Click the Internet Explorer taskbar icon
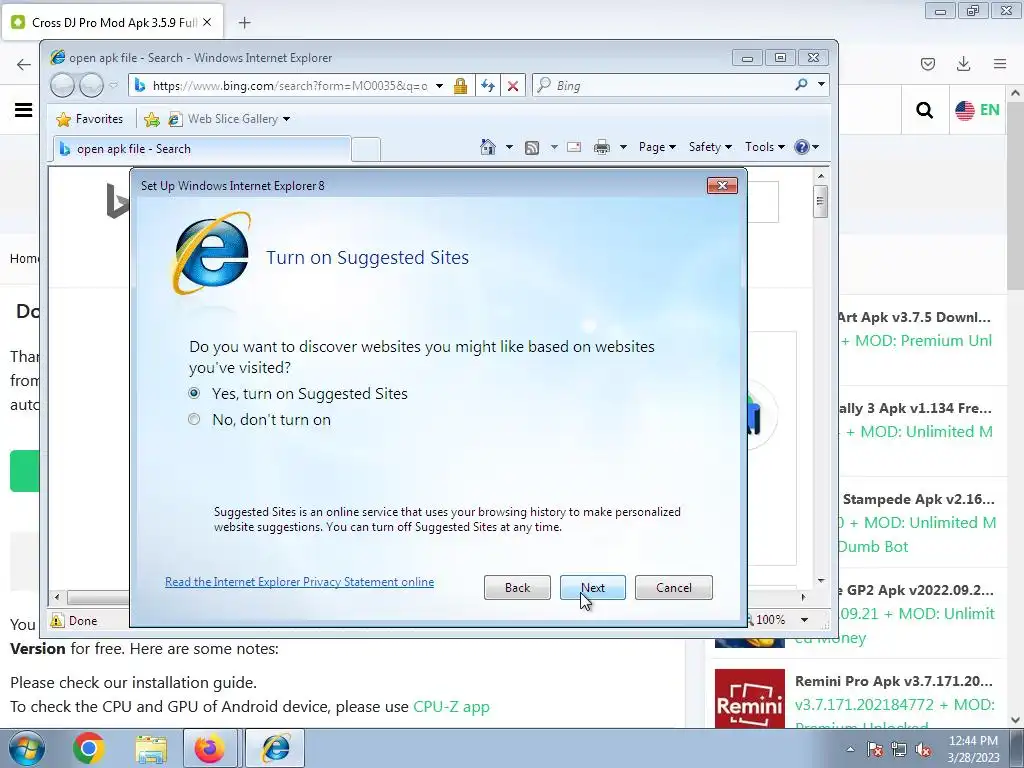 click(x=276, y=748)
